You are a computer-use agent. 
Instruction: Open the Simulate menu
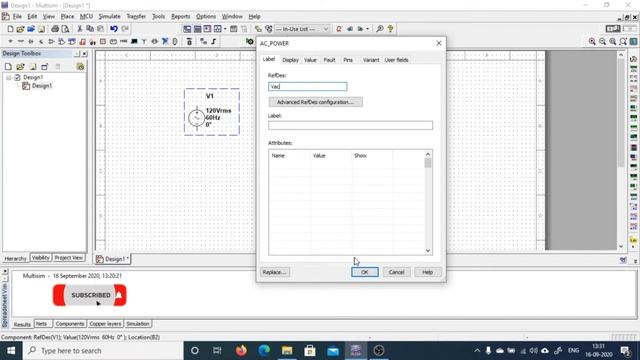coord(109,16)
